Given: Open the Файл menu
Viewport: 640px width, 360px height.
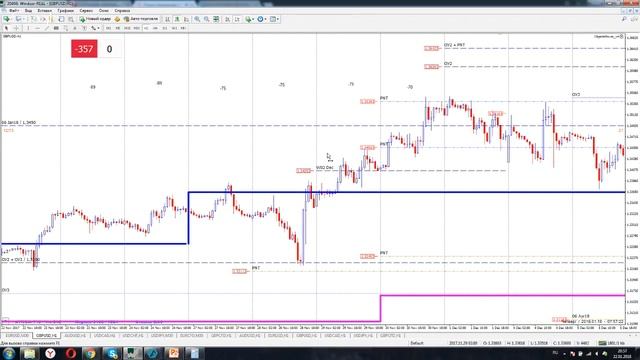Looking at the screenshot, I should coord(13,11).
